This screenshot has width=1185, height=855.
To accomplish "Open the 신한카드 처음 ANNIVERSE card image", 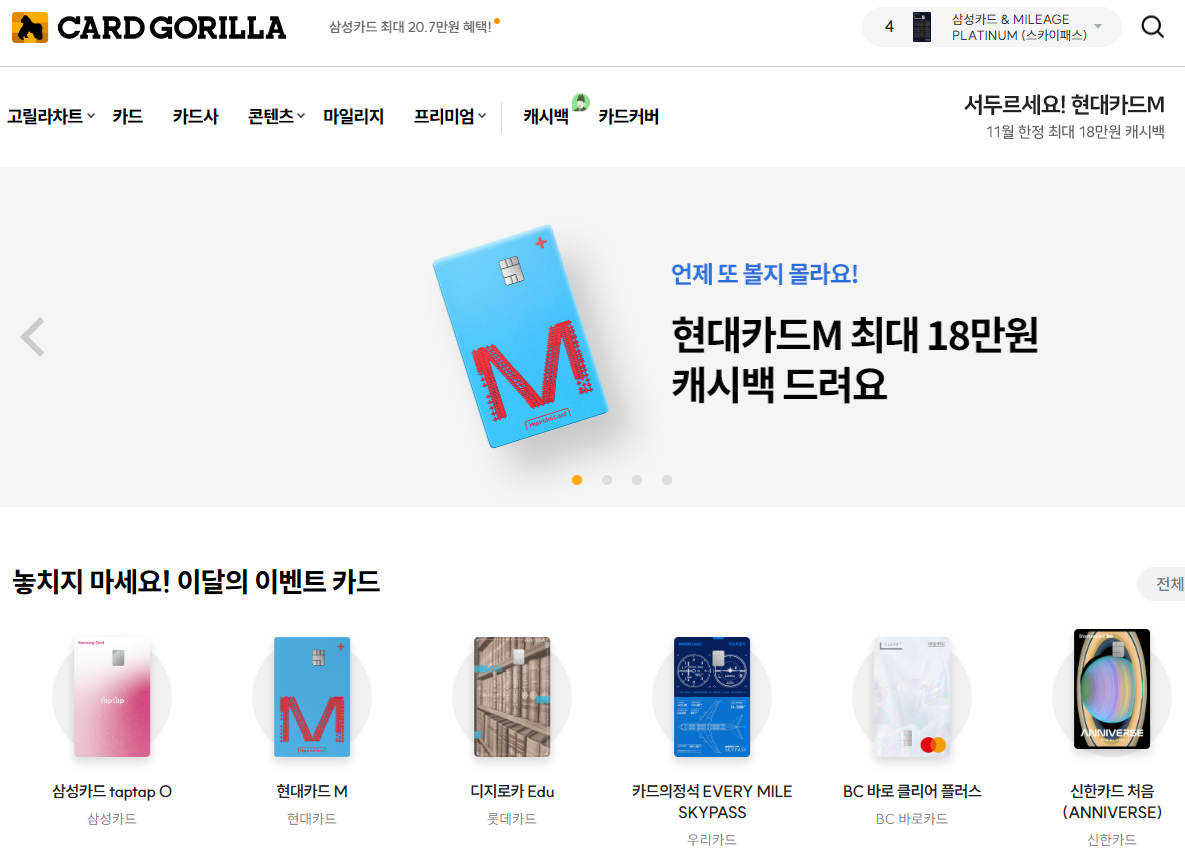I will (x=1112, y=689).
